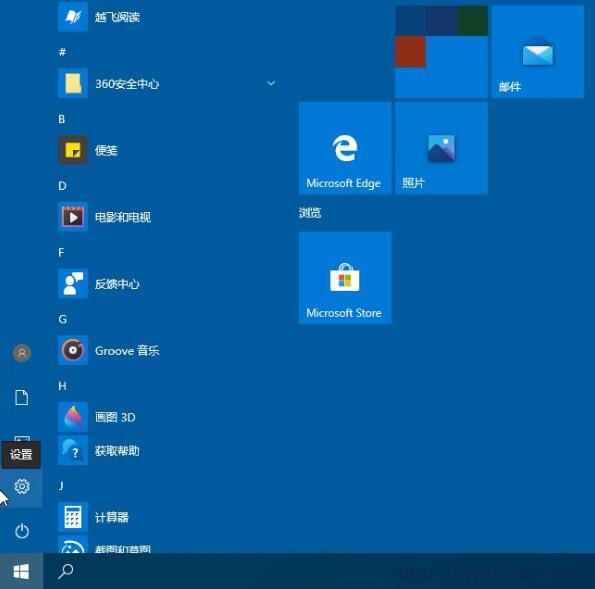
Task: Click the Power button icon
Action: click(x=22, y=531)
